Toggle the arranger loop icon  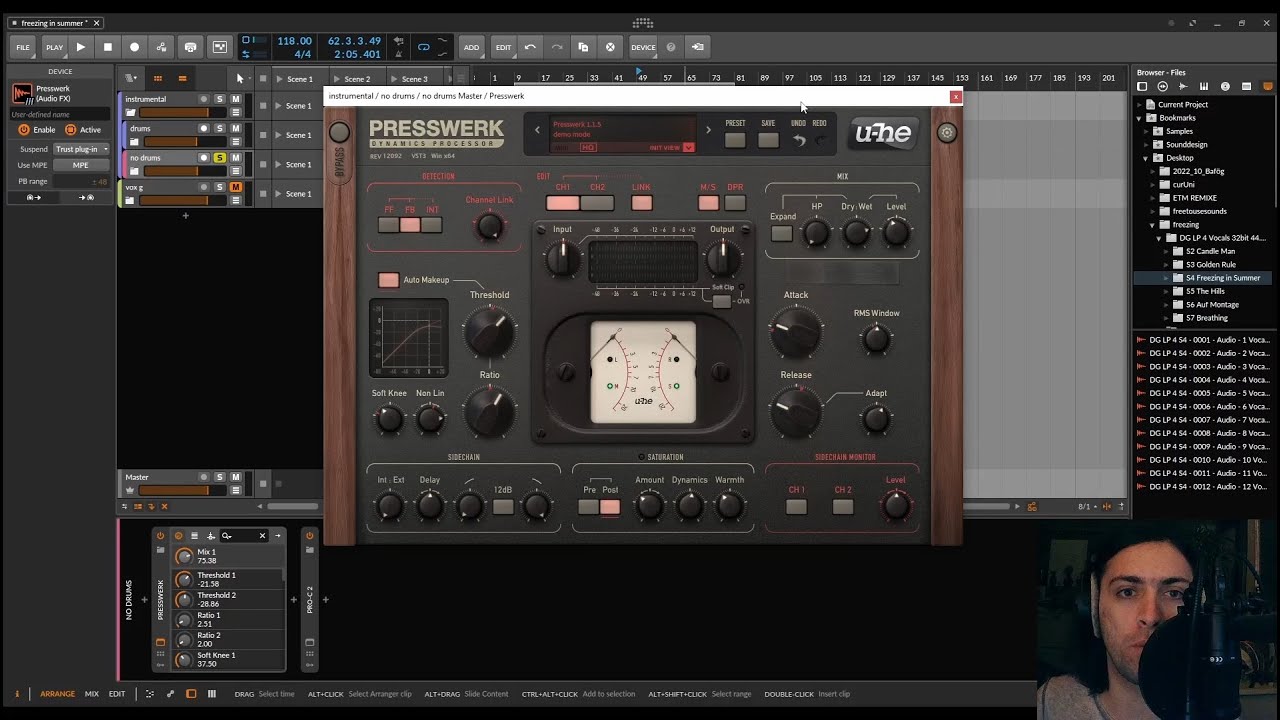tap(423, 47)
